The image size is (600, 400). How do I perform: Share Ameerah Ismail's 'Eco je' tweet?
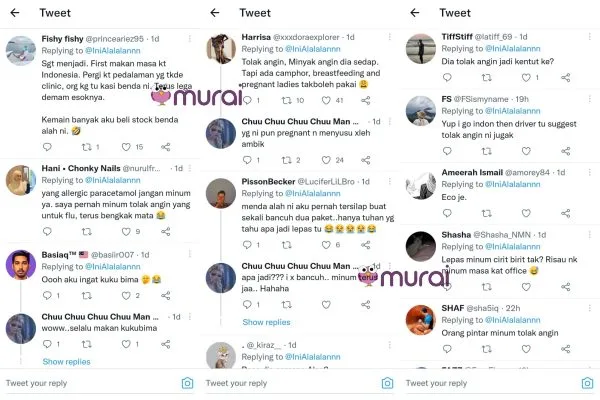click(566, 213)
